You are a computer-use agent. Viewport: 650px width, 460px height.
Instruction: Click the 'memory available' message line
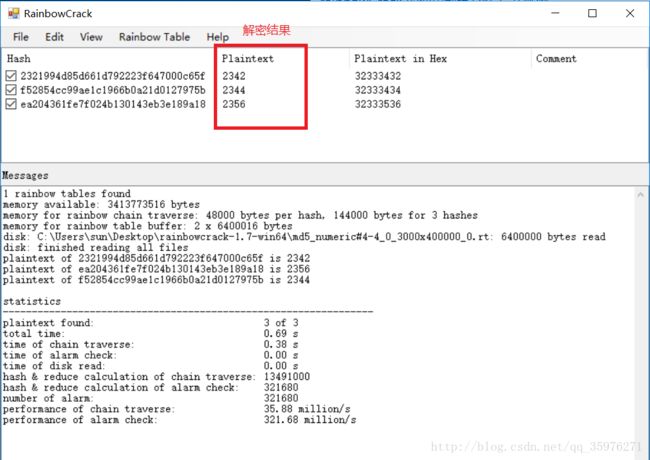(101, 204)
